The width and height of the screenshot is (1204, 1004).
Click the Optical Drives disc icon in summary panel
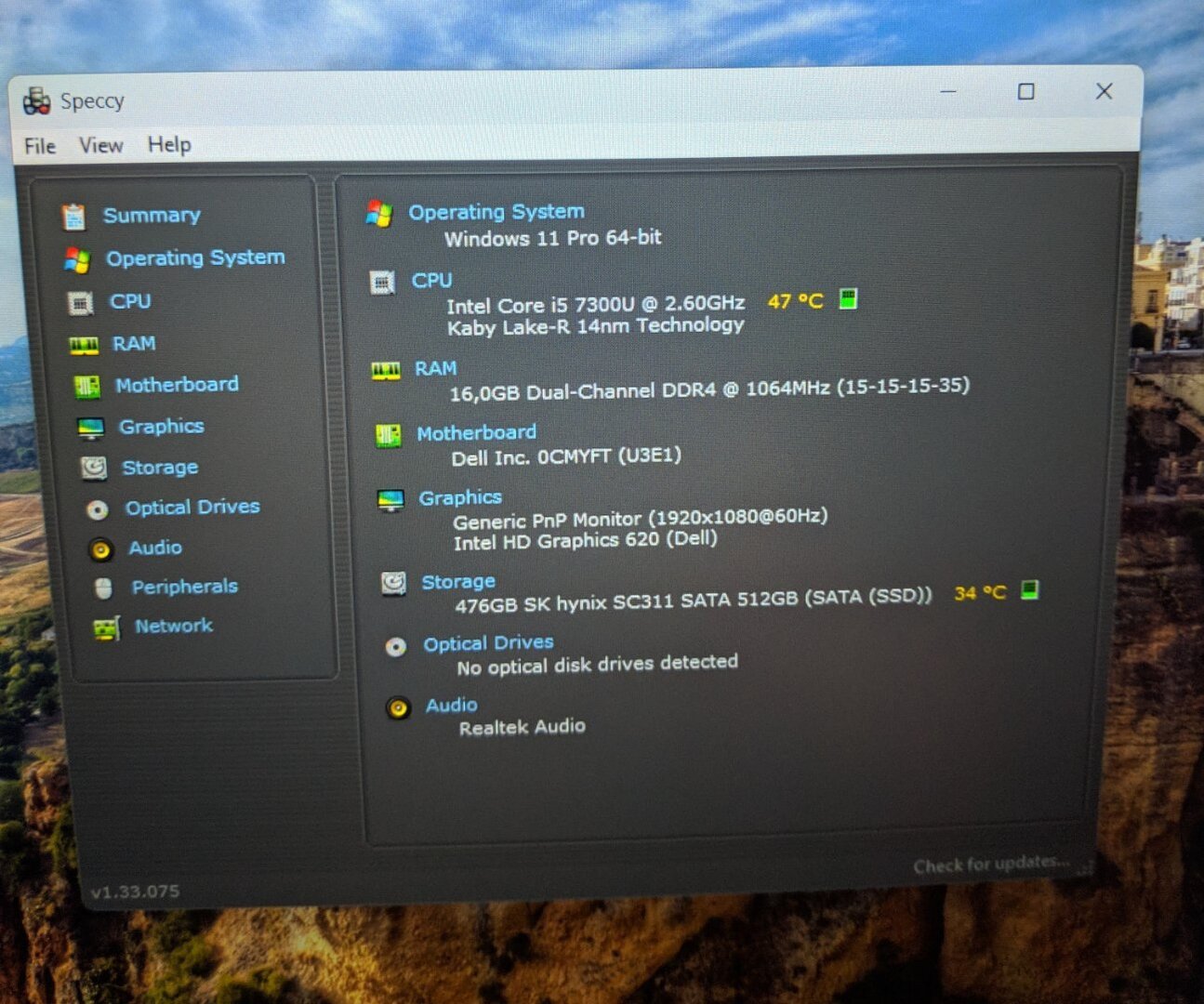coord(396,647)
